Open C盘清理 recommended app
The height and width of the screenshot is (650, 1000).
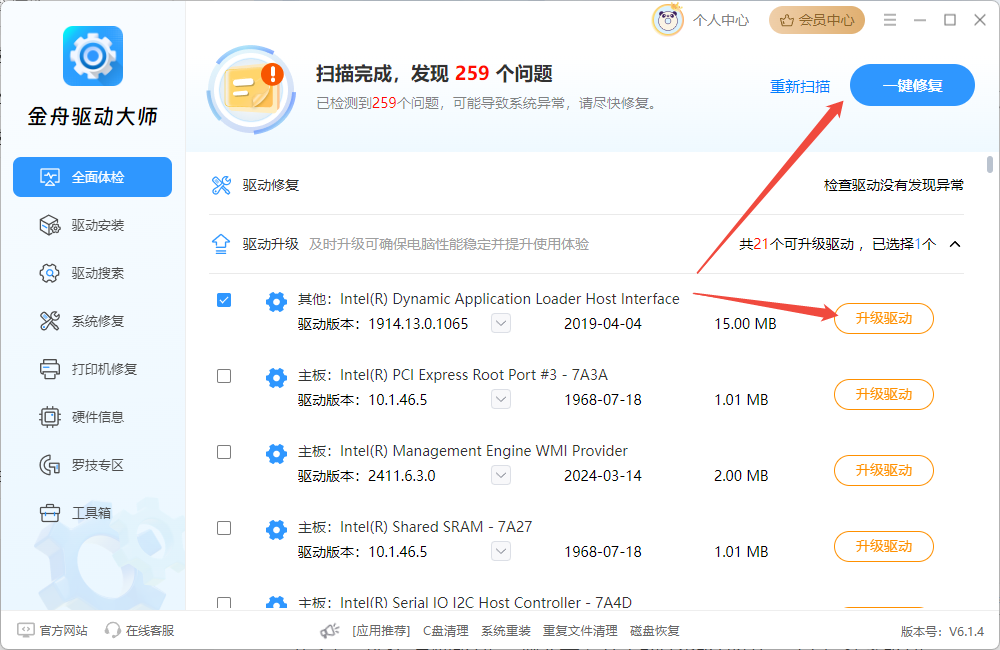click(446, 631)
